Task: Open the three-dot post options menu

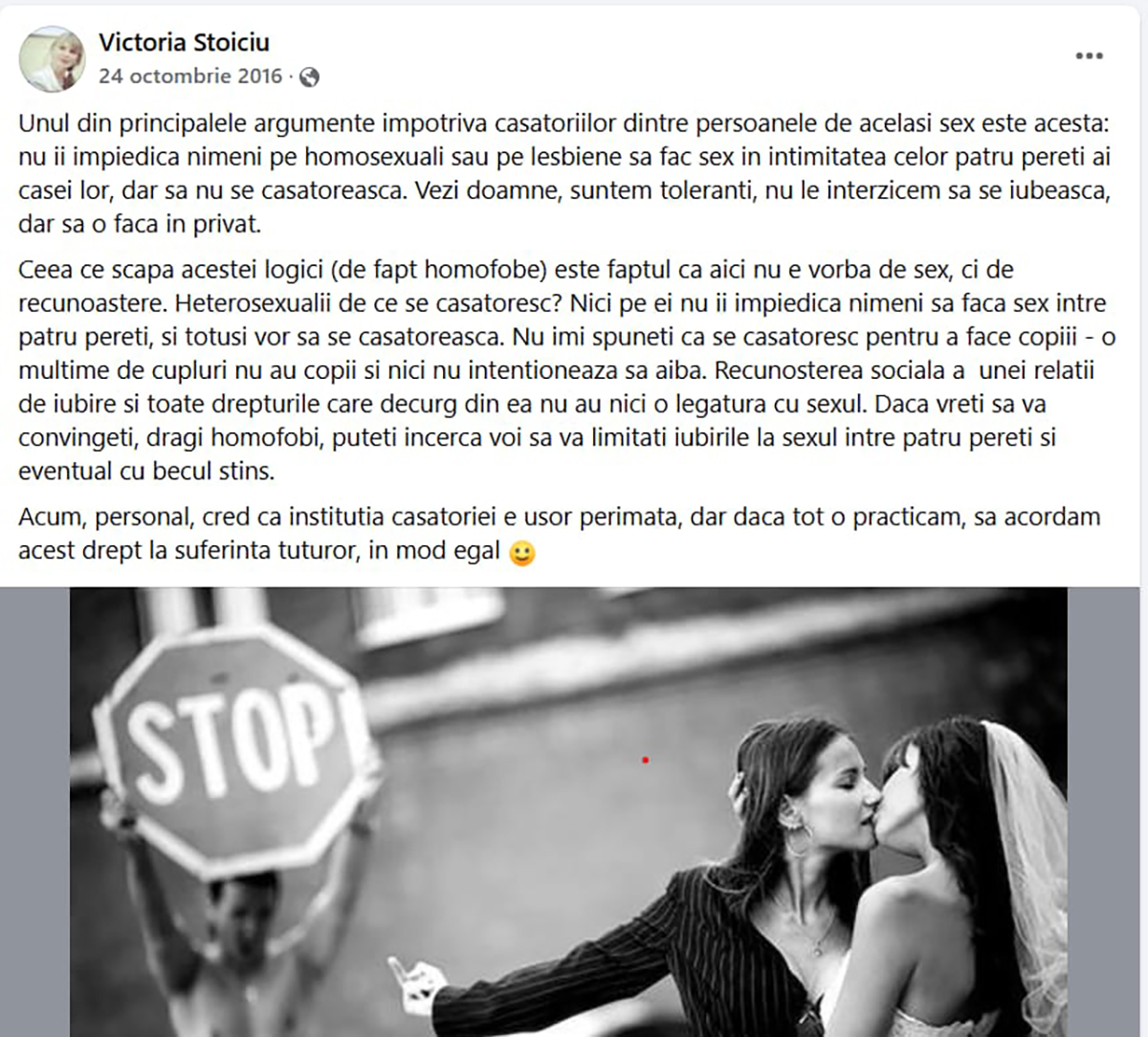Action: point(1089,56)
